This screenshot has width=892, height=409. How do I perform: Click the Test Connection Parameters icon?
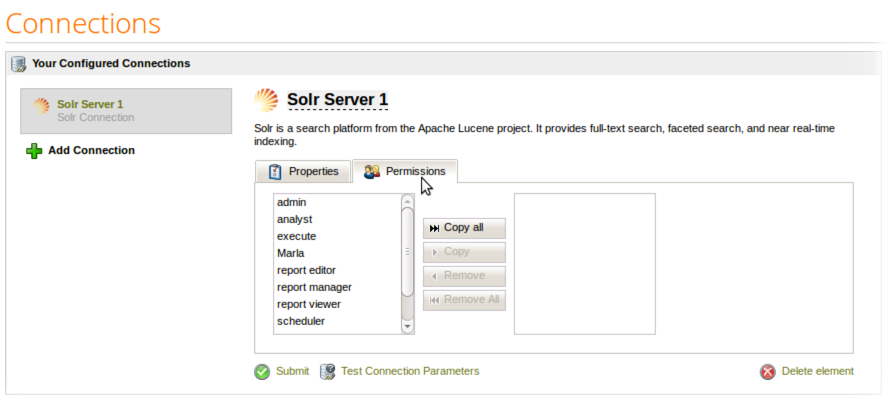click(x=327, y=372)
